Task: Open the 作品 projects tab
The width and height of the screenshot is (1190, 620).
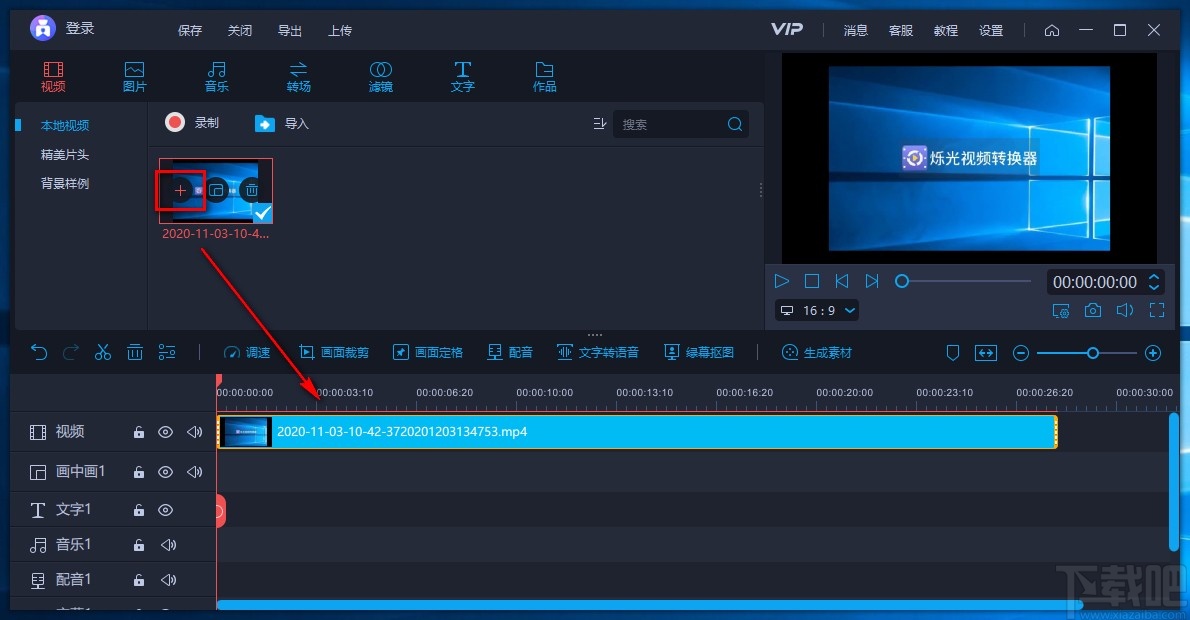Action: tap(544, 77)
